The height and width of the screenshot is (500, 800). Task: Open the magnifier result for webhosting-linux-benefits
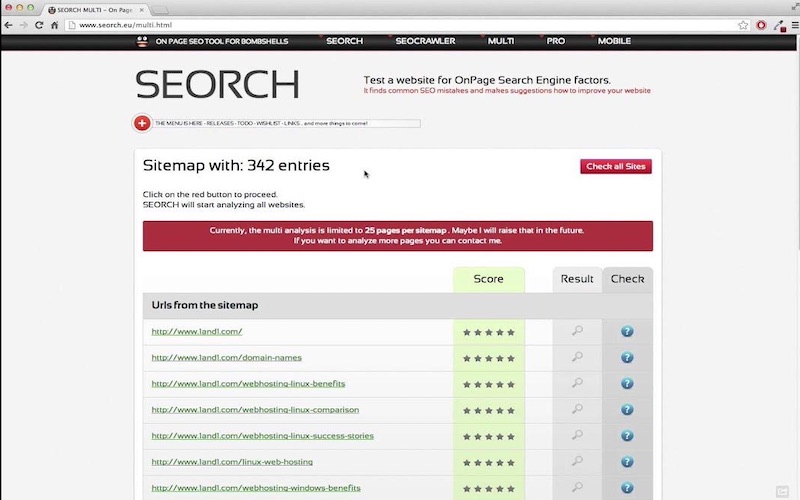tap(577, 383)
